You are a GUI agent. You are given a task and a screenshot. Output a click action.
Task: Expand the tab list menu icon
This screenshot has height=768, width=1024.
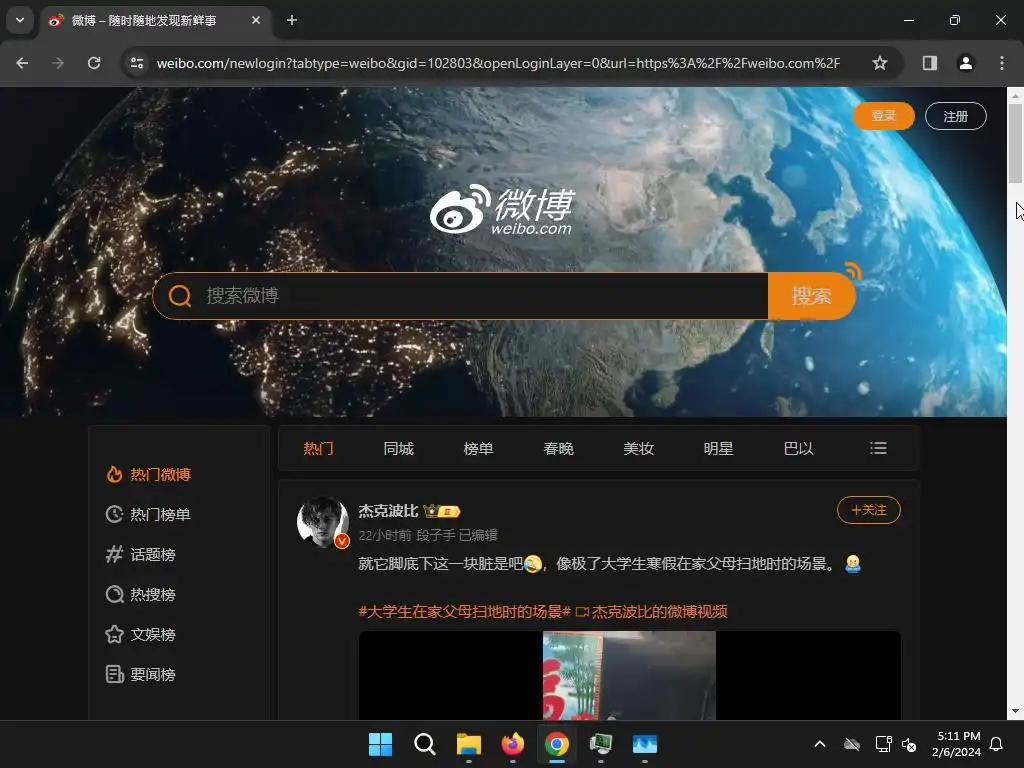[x=878, y=448]
